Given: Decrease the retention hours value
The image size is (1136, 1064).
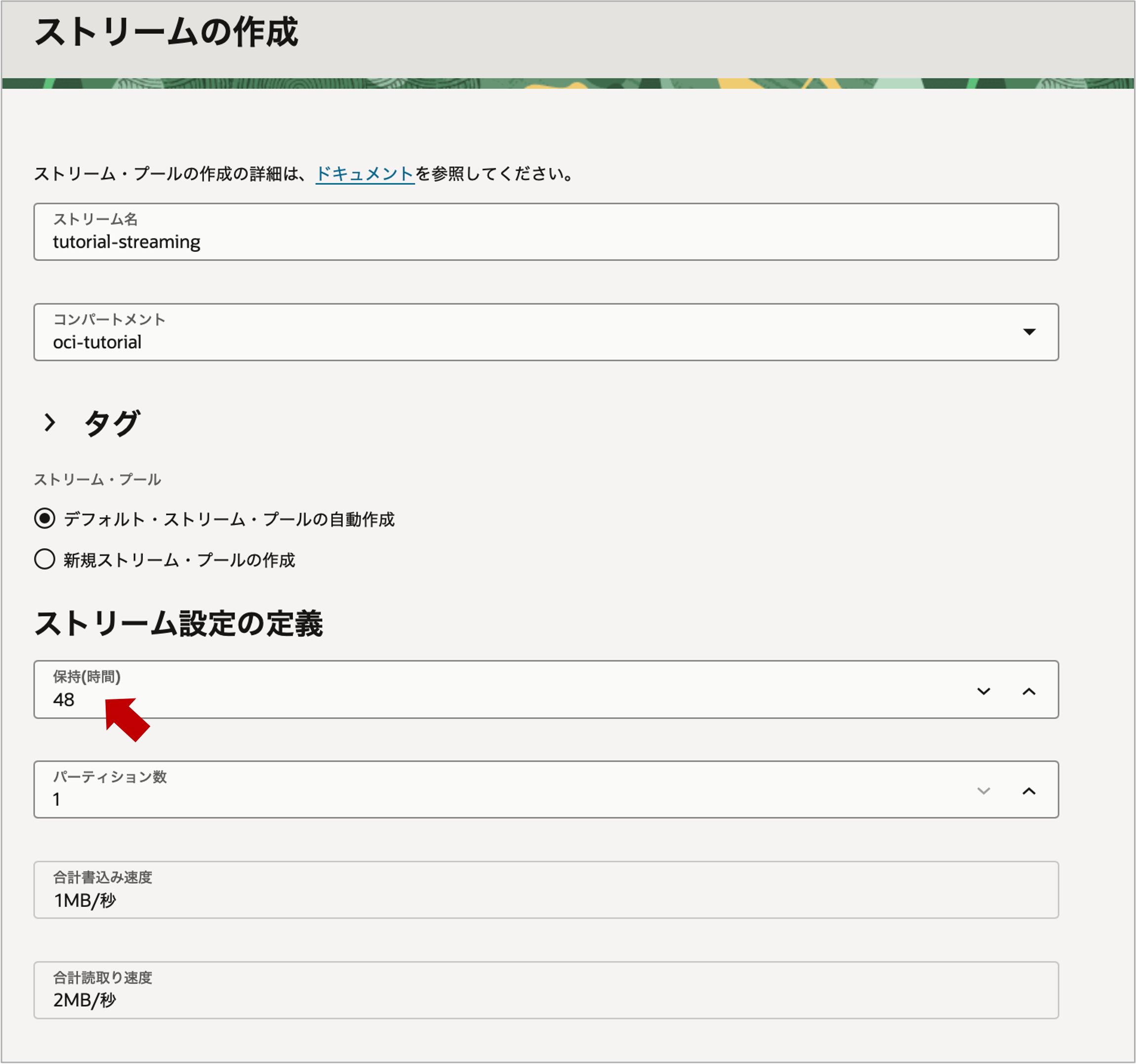Looking at the screenshot, I should [x=983, y=692].
